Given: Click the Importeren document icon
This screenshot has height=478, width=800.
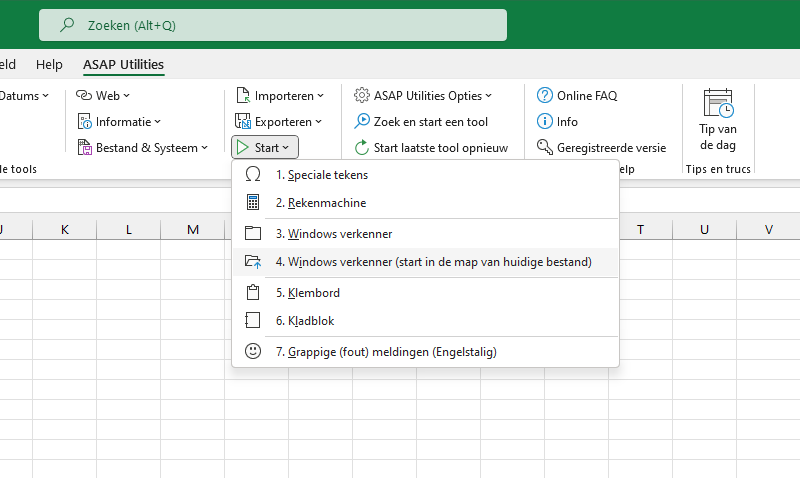Looking at the screenshot, I should [x=243, y=95].
